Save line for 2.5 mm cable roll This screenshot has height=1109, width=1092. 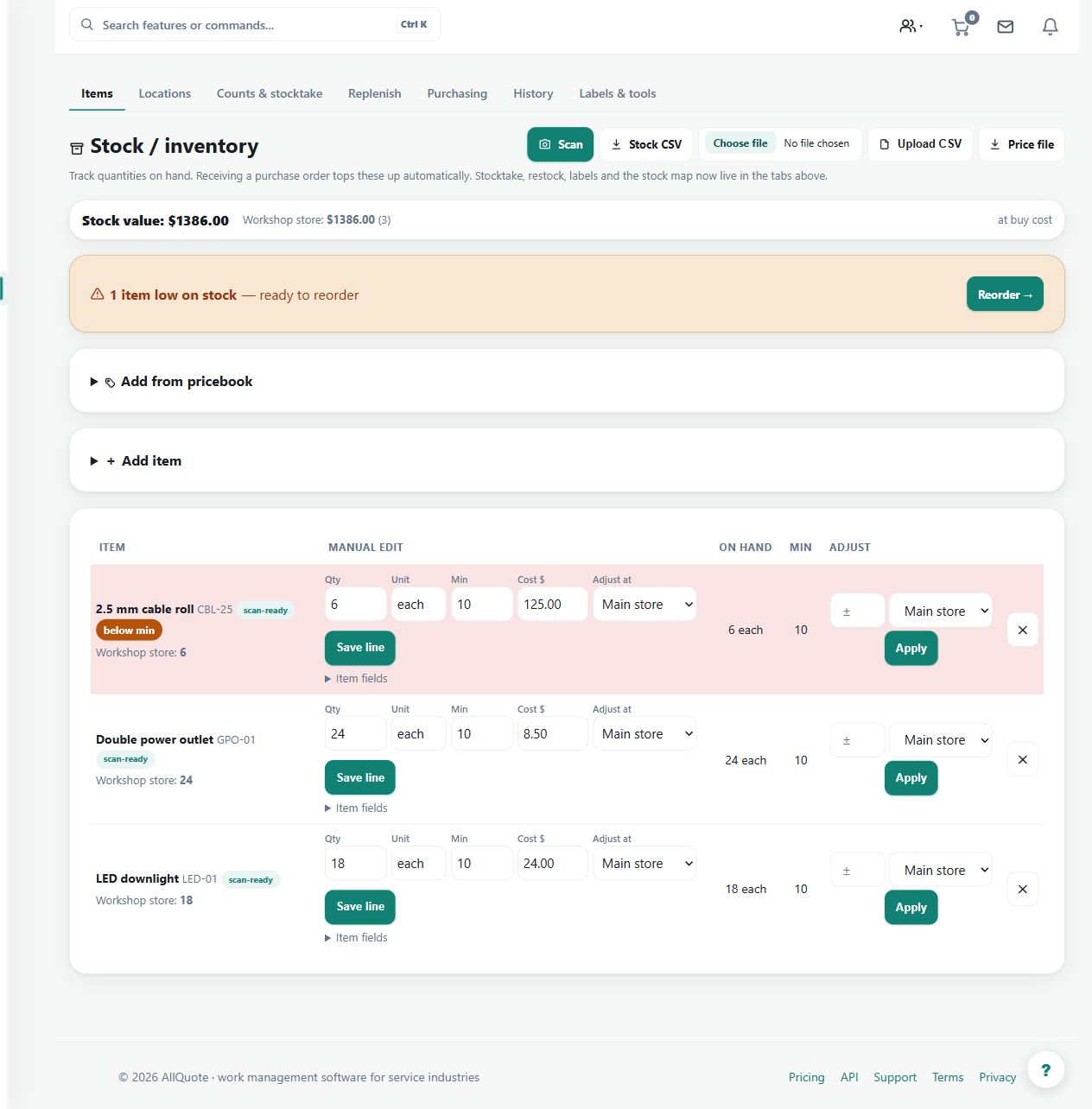(360, 648)
